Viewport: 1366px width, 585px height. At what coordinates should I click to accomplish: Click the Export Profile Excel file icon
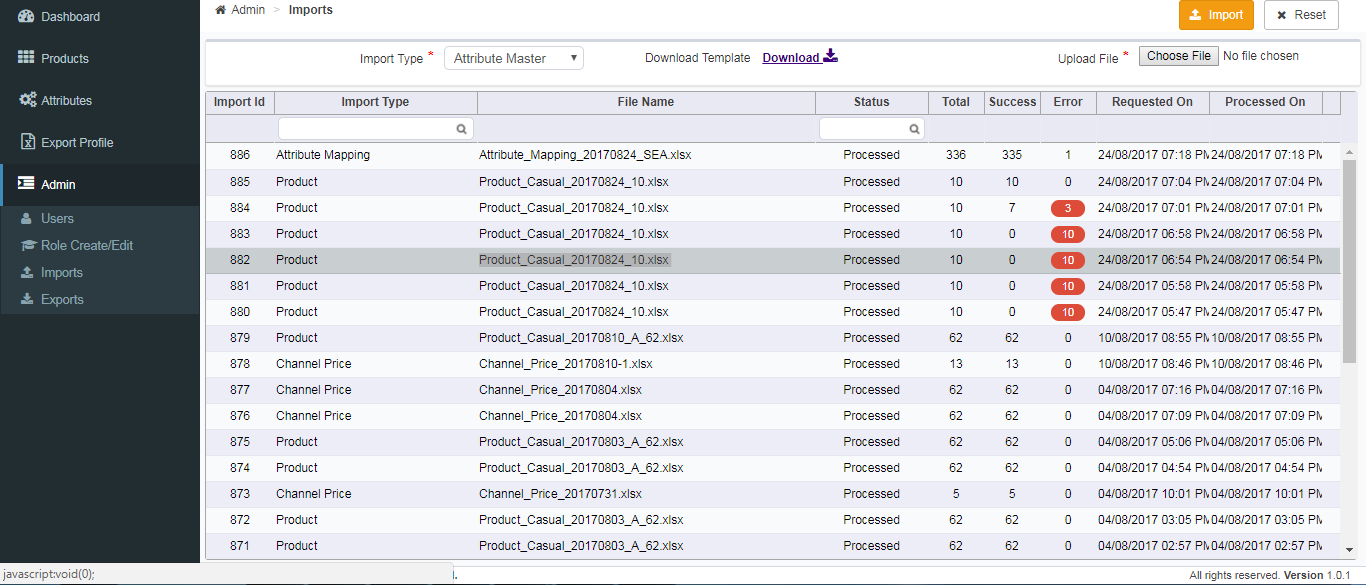tap(27, 142)
